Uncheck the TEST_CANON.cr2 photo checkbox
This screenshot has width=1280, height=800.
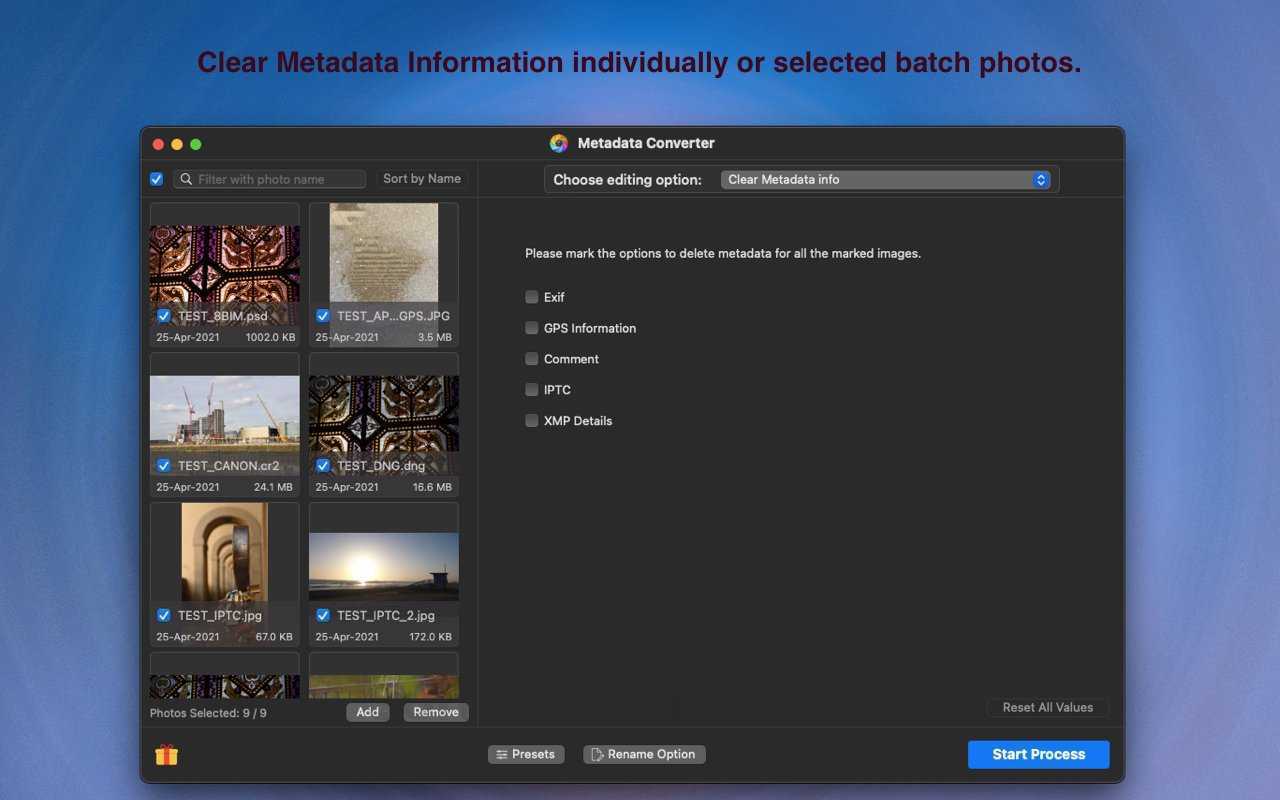click(164, 466)
